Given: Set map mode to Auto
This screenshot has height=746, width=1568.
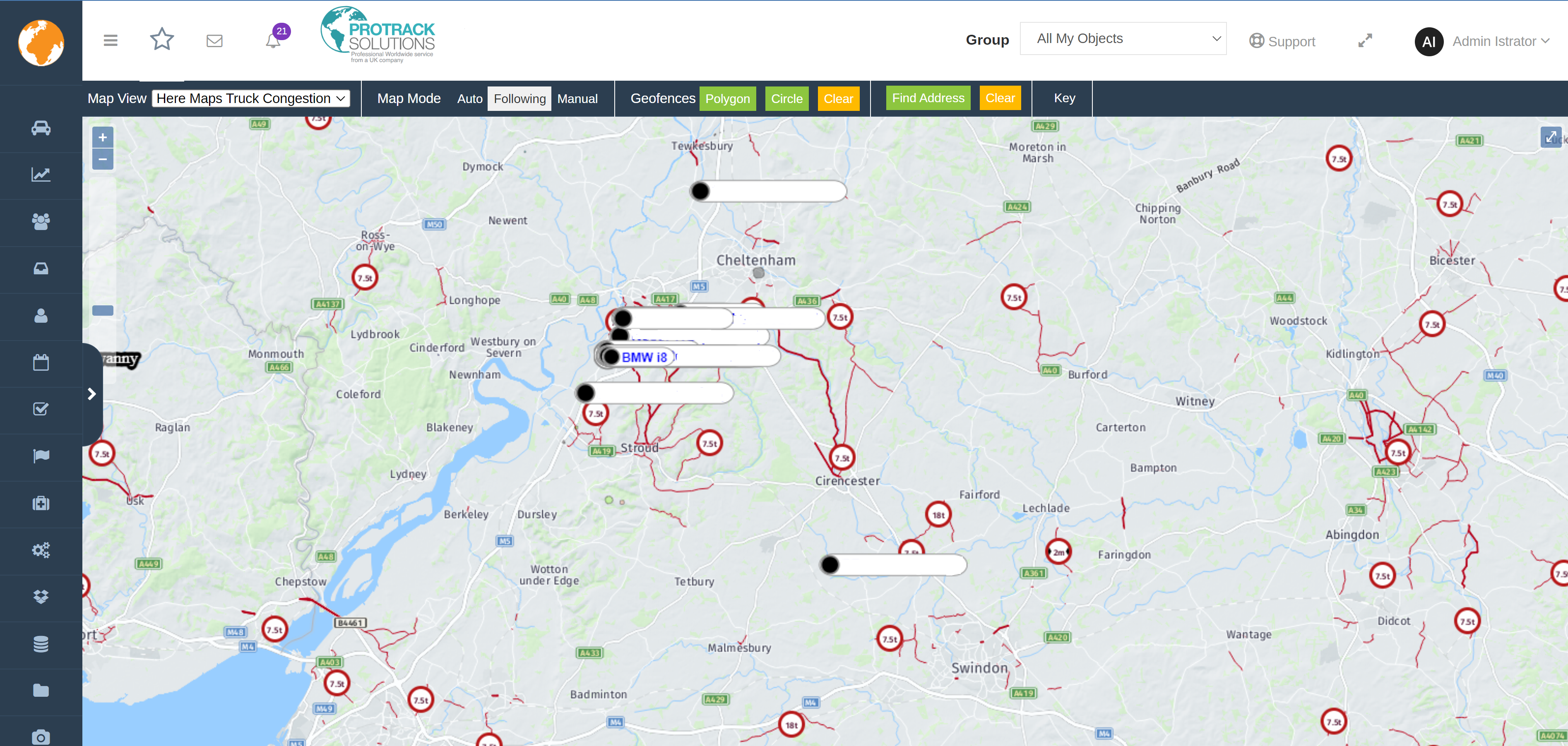Looking at the screenshot, I should pos(469,98).
